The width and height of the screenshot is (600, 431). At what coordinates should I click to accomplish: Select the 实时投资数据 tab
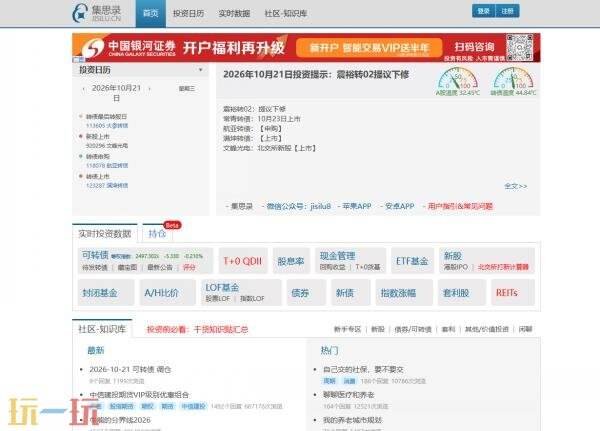coord(105,233)
